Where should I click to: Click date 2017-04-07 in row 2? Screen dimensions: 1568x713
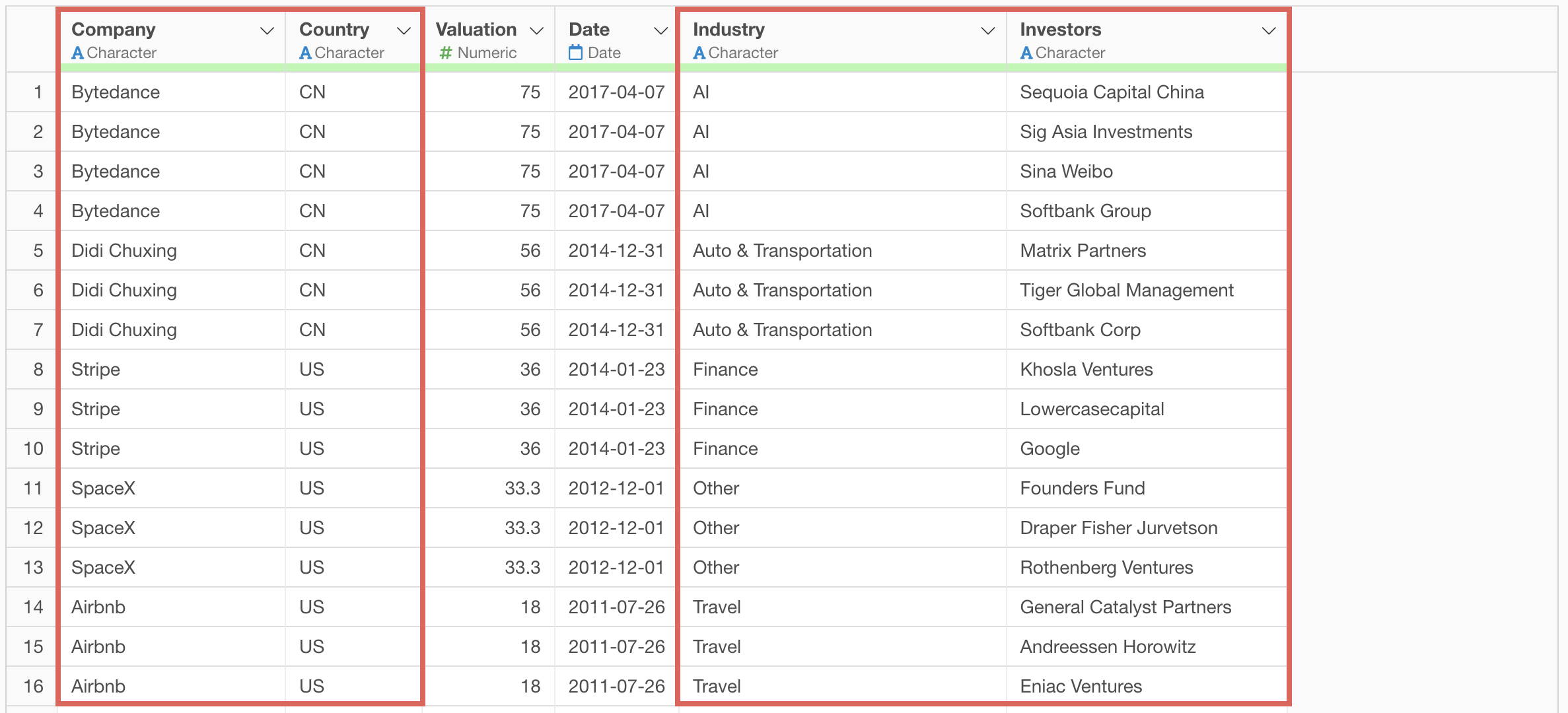(616, 132)
